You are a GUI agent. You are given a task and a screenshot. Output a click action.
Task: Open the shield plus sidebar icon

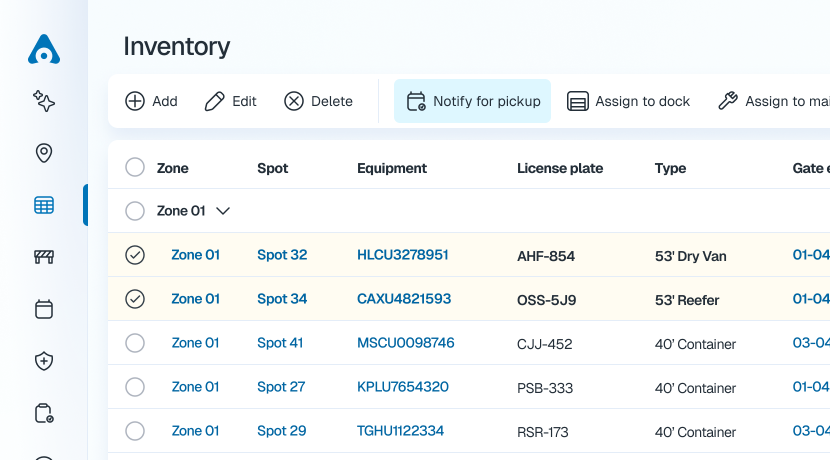pos(44,361)
